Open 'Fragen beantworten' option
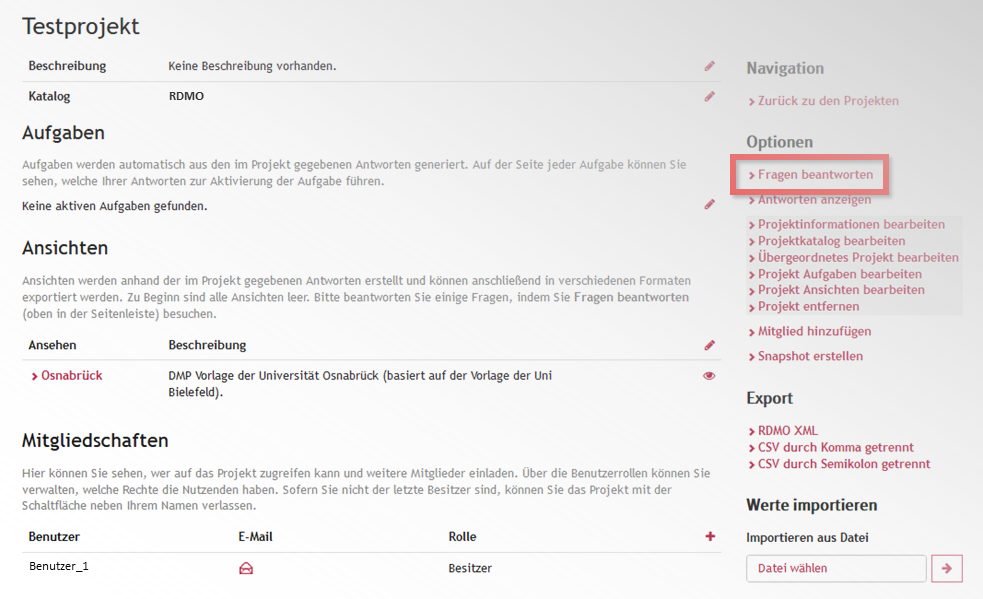The image size is (983, 599). [x=815, y=175]
